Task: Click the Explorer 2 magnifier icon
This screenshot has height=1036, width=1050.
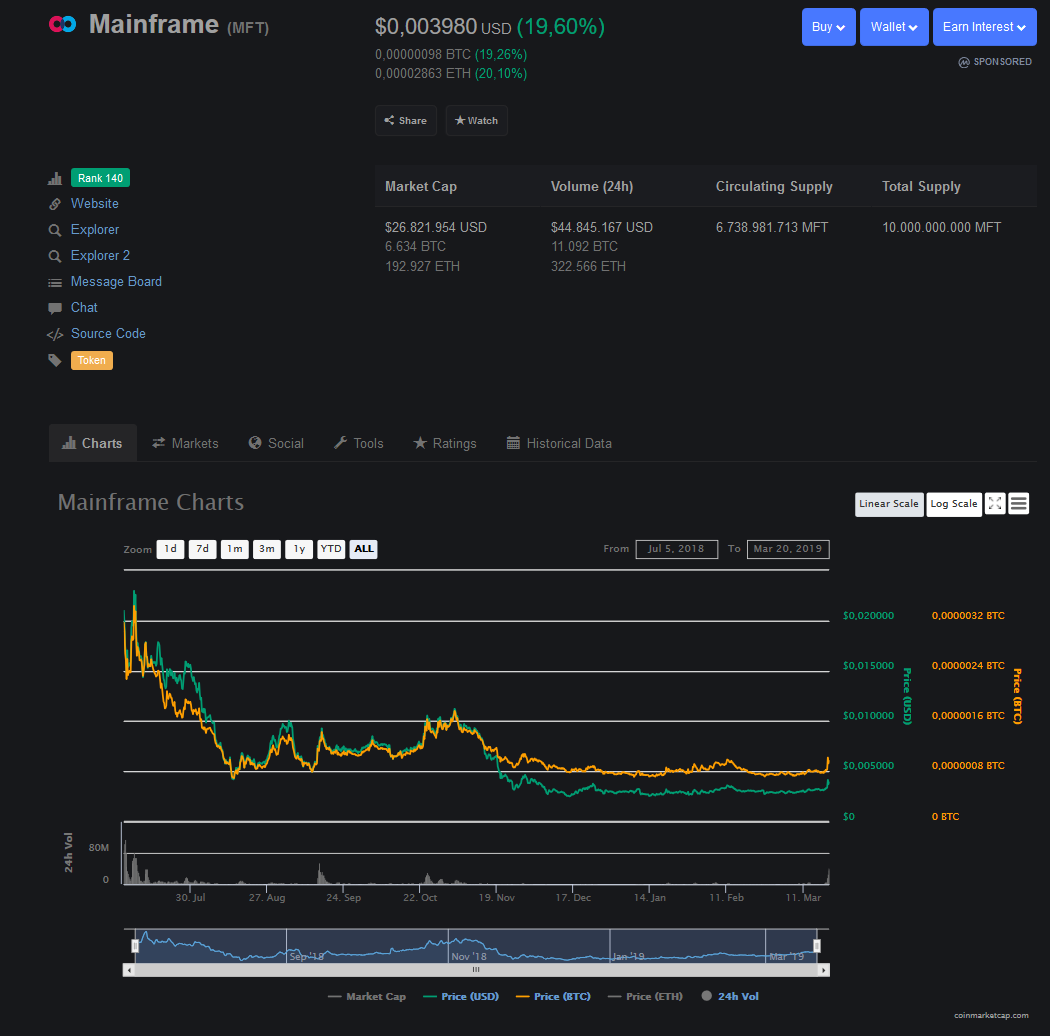Action: point(55,256)
